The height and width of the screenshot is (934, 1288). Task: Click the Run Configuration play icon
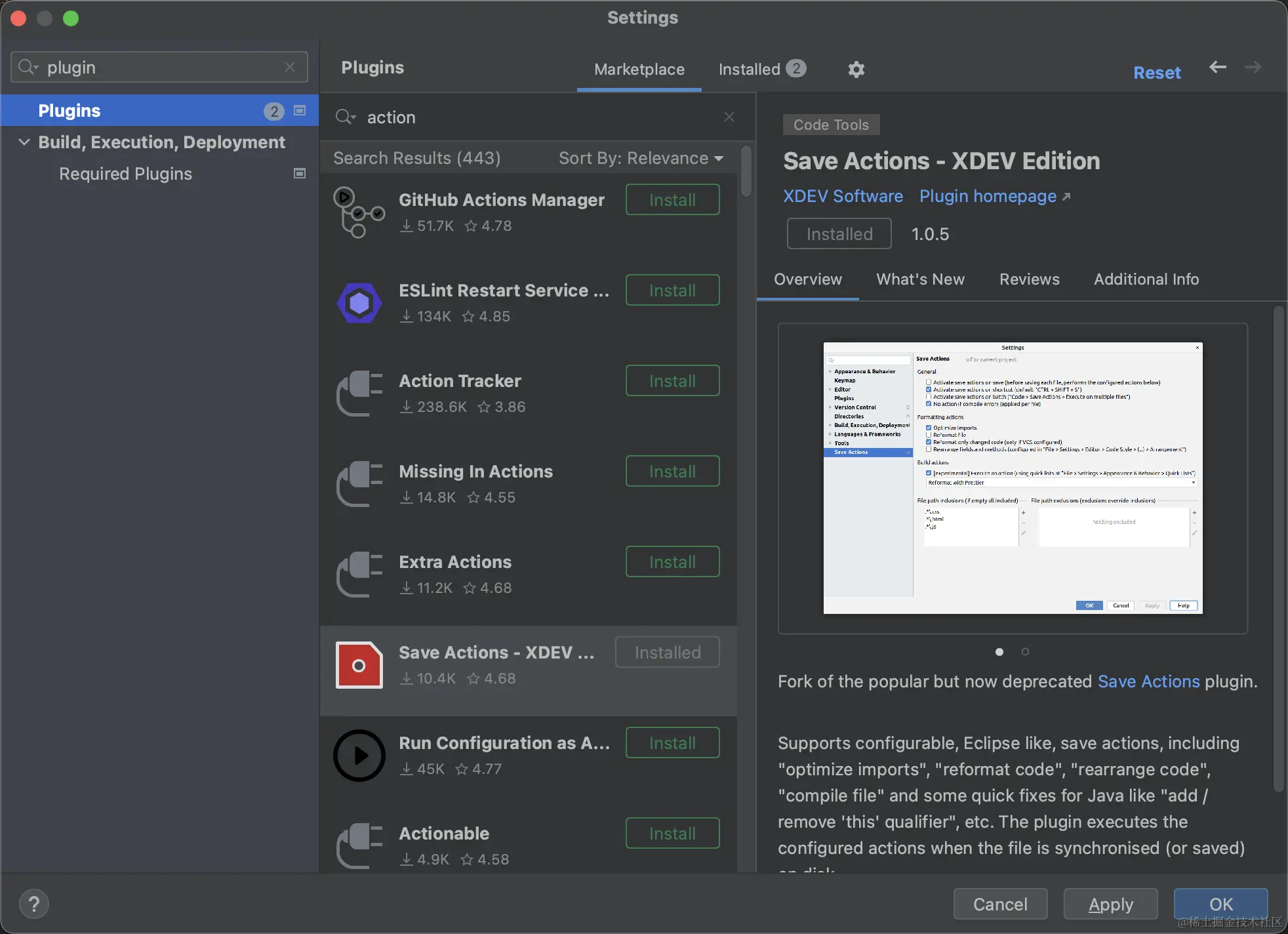pos(359,756)
